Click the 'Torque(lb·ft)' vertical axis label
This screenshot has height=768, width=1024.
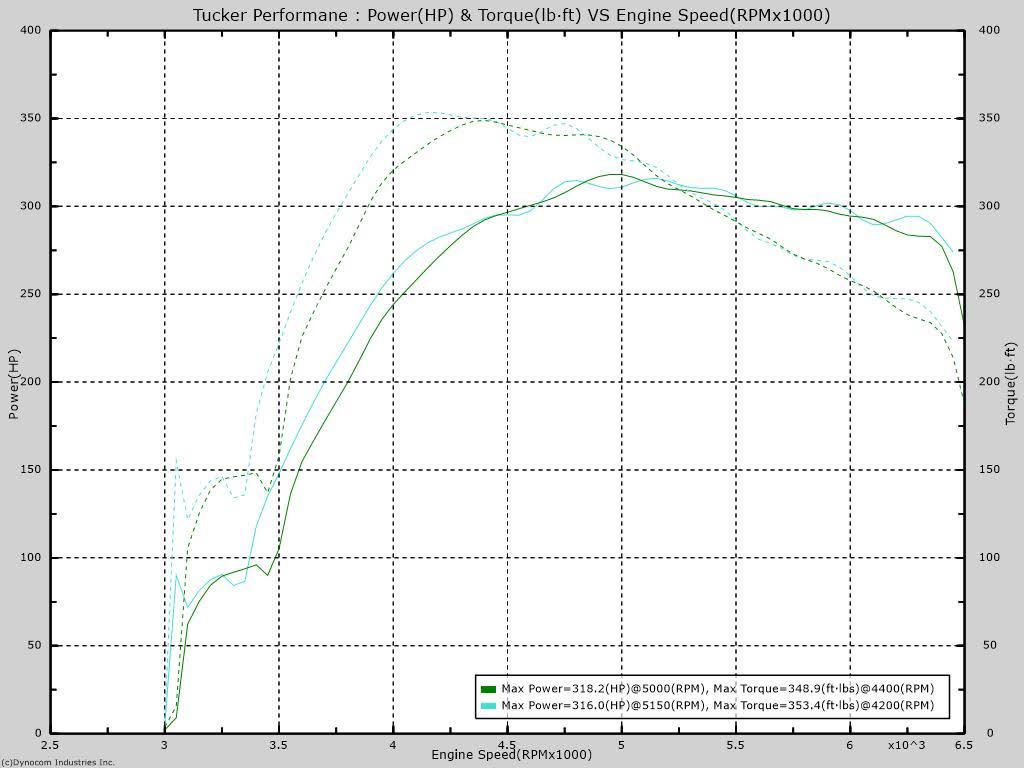click(x=1011, y=384)
